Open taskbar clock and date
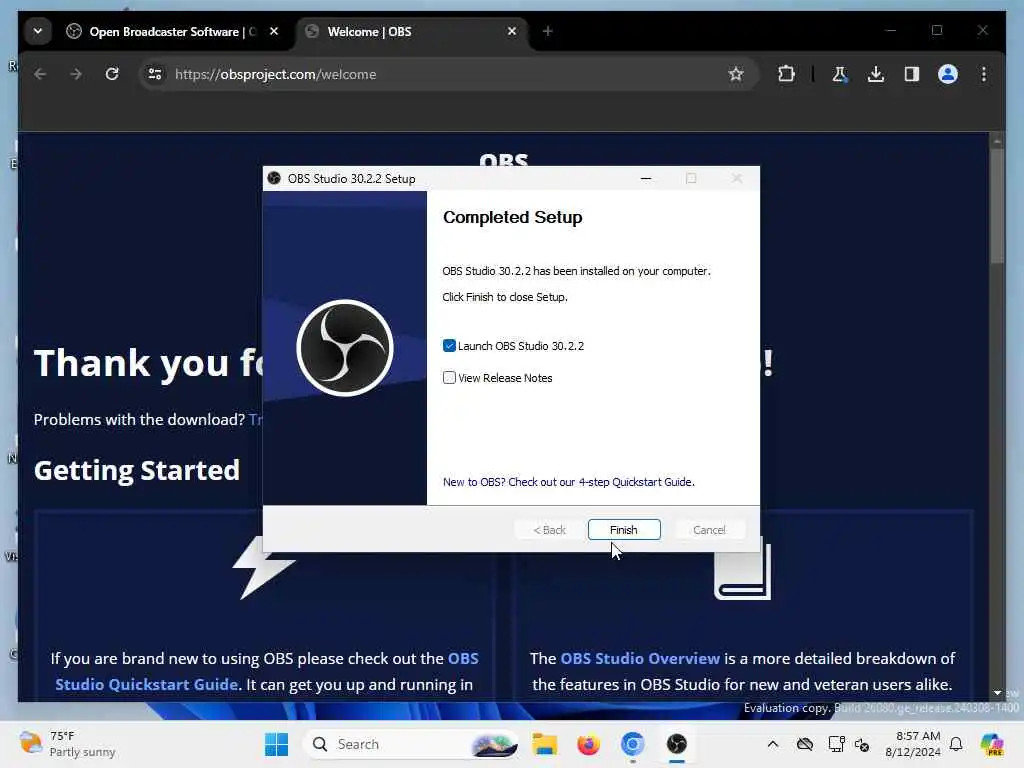 coord(913,744)
